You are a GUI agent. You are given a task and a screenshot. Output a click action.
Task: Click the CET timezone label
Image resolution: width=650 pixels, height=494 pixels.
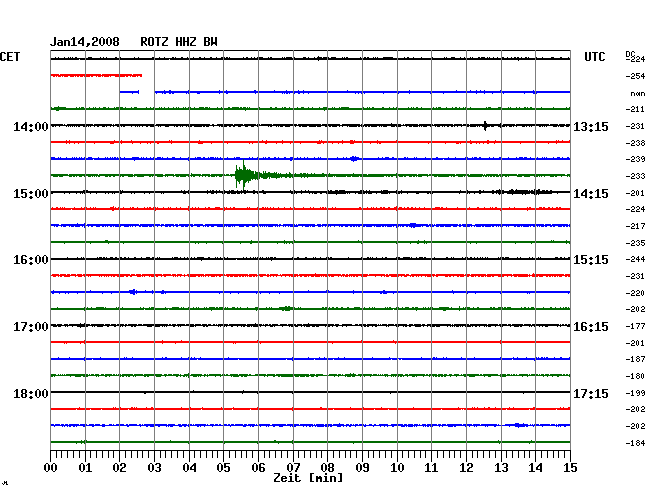[10, 57]
